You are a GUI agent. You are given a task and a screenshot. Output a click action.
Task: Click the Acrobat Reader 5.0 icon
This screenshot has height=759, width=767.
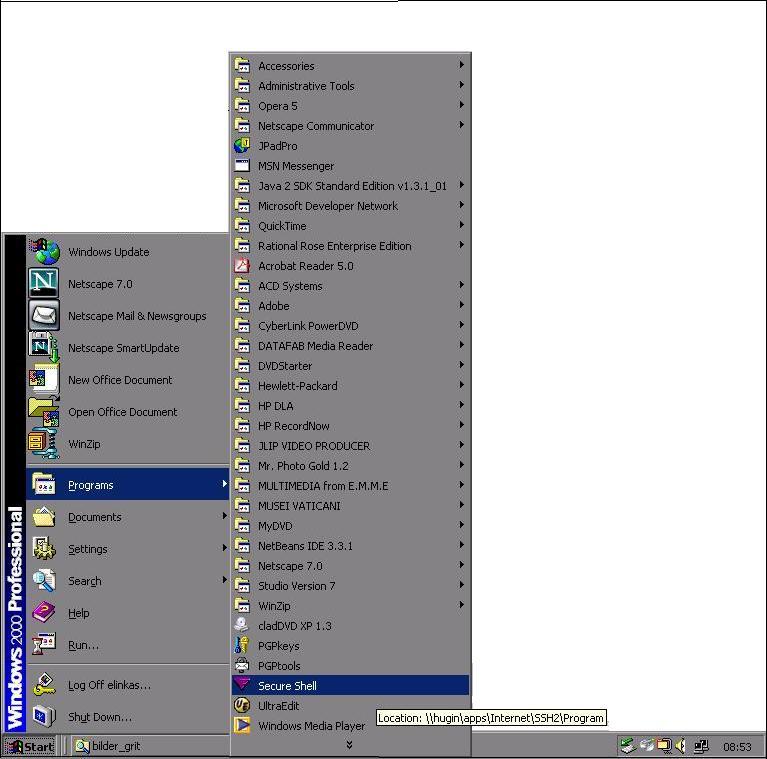242,266
